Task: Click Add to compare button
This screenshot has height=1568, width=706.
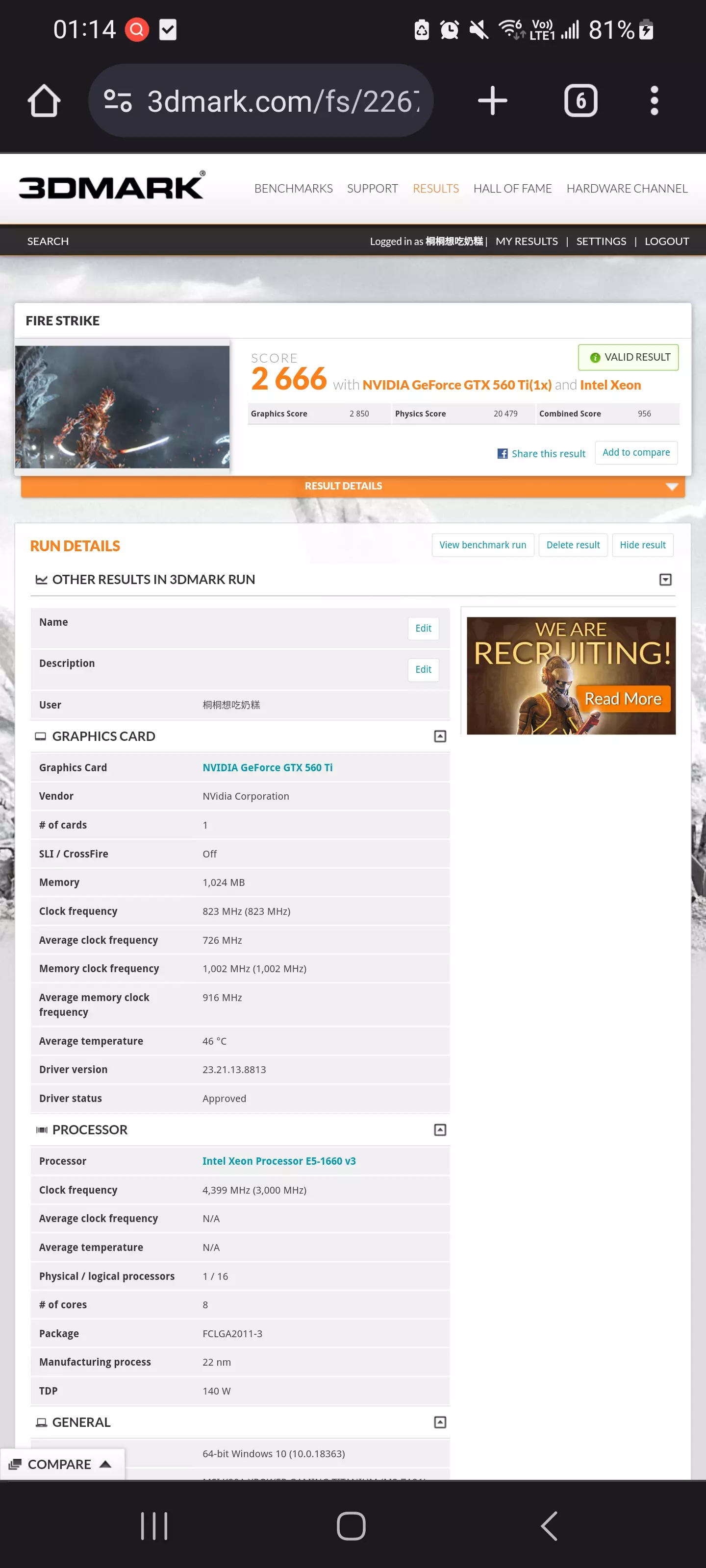Action: (636, 452)
